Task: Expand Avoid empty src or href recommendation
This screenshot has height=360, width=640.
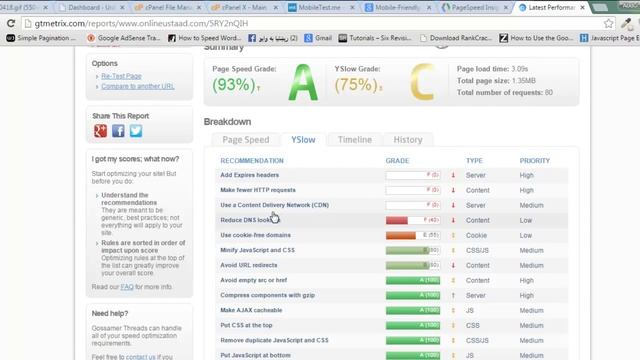Action: 253,280
